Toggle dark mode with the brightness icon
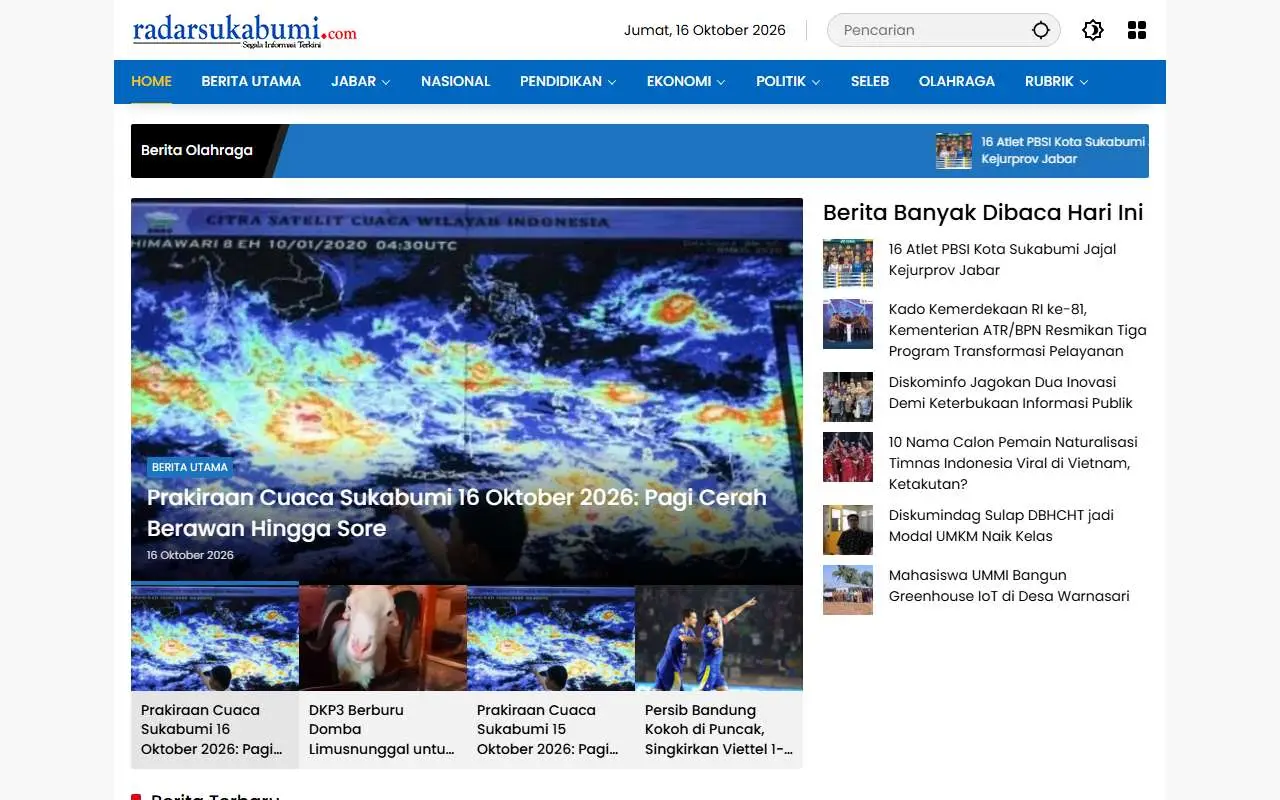1280x800 pixels. click(1093, 30)
